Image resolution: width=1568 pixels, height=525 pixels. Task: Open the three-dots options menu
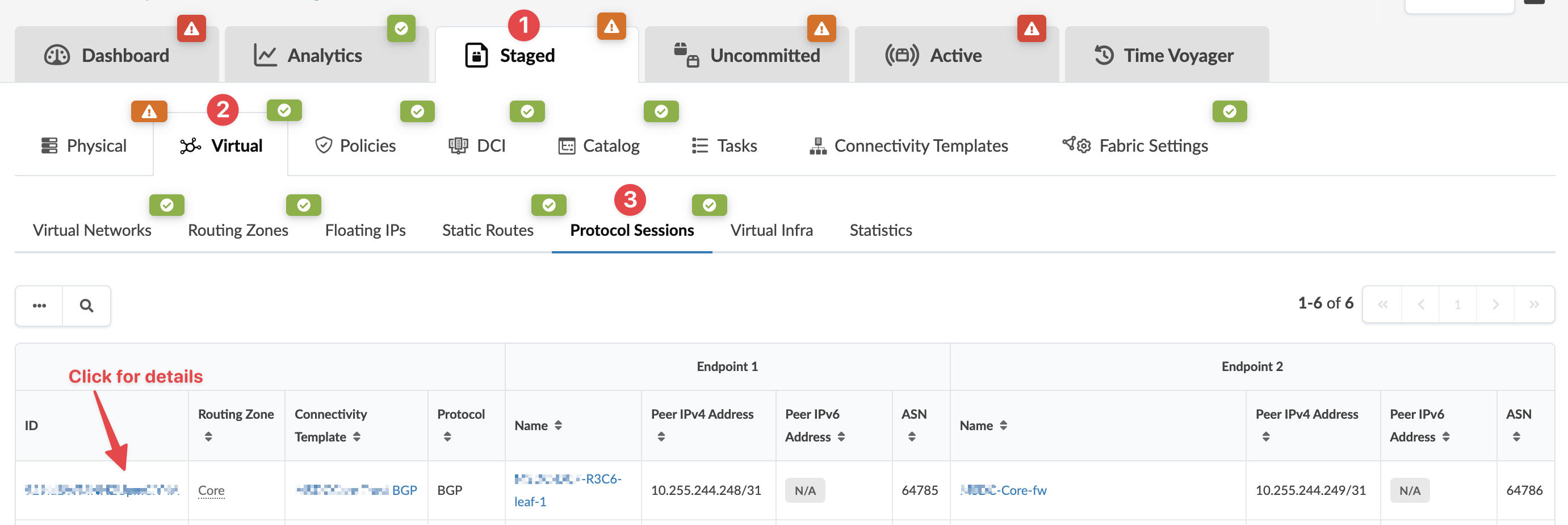click(x=40, y=306)
